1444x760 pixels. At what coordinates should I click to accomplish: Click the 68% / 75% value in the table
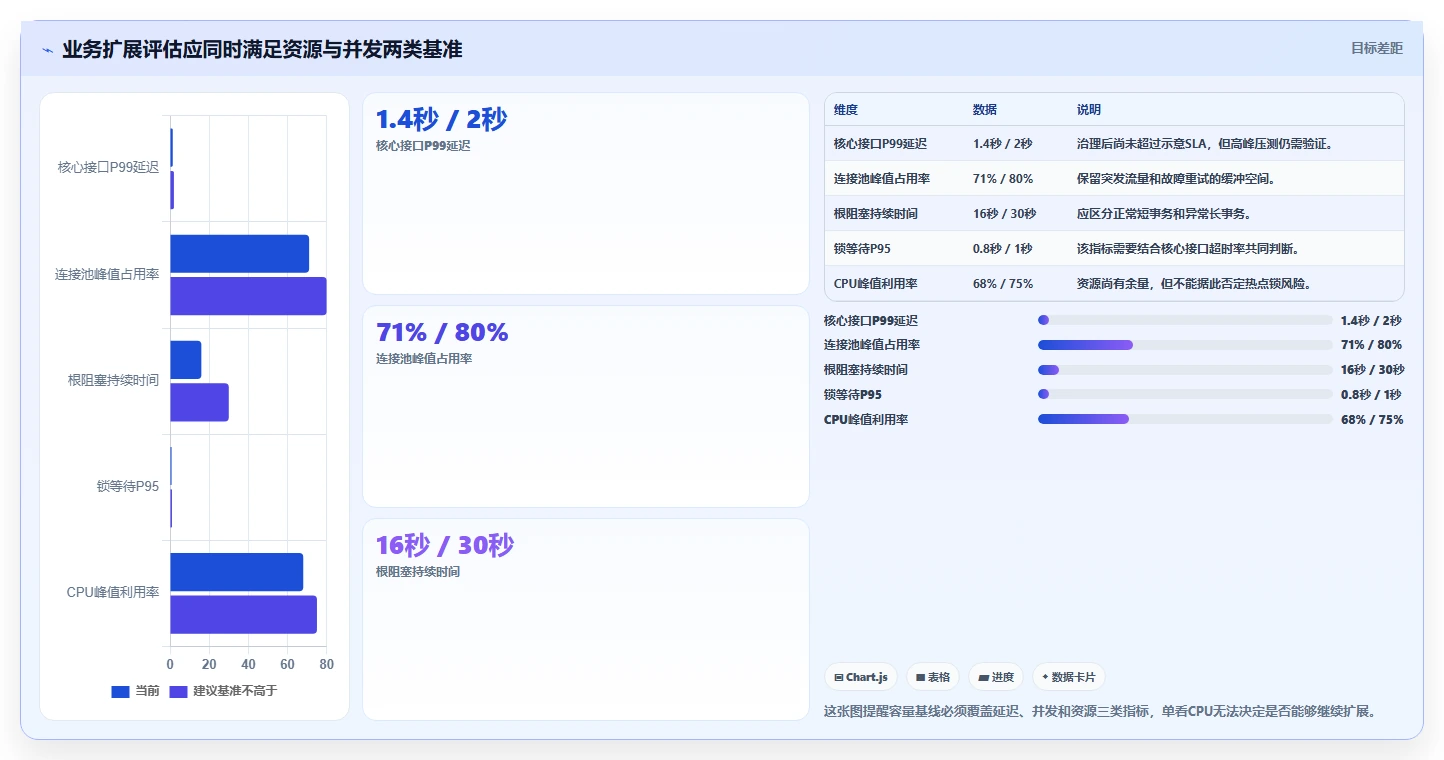(1003, 283)
